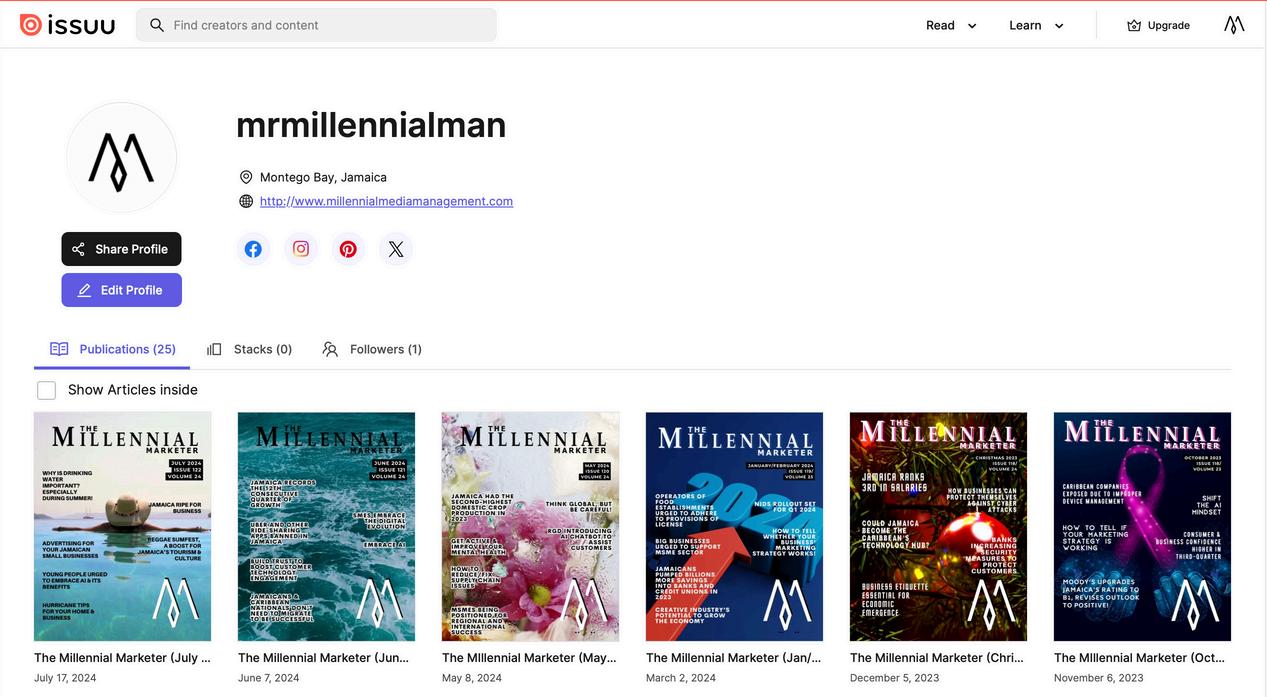The image size is (1267, 697).
Task: Click title The Millennial Marketer (Oct...
Action: coord(1141,658)
